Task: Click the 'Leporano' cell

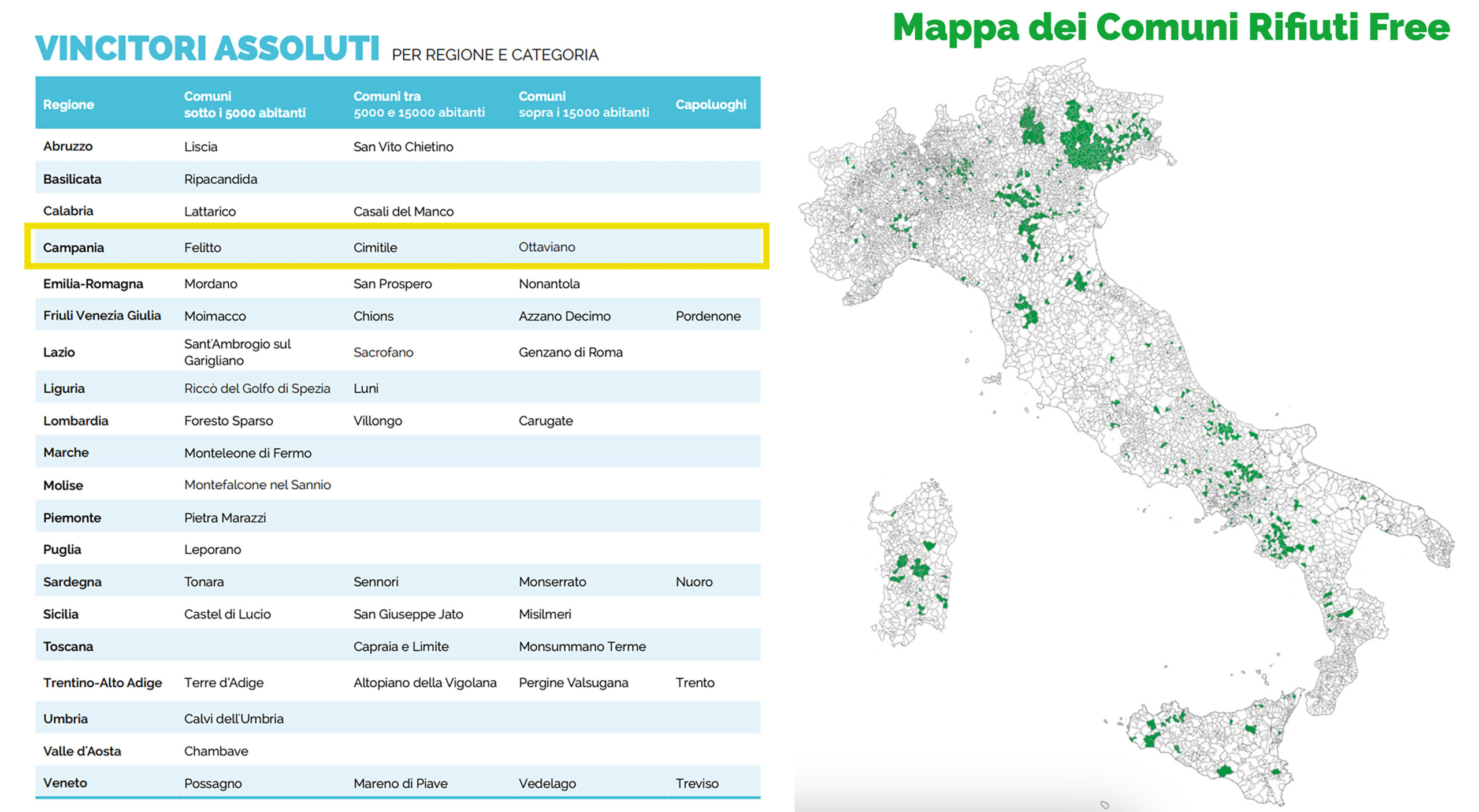Action: click(213, 550)
